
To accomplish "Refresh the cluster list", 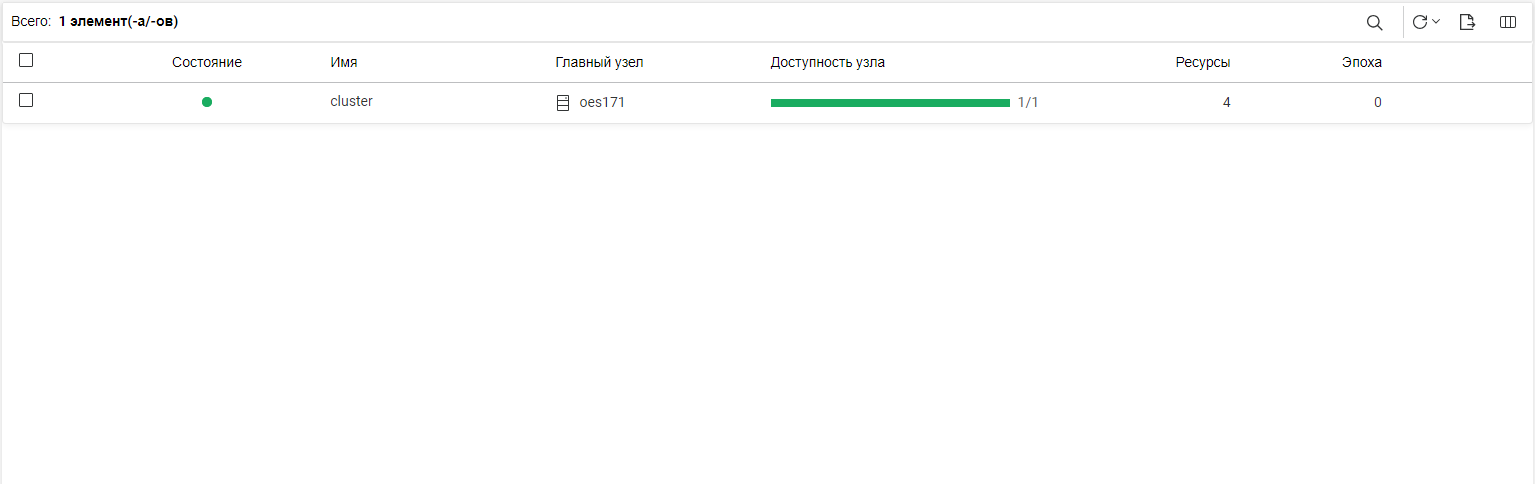I will point(1419,22).
